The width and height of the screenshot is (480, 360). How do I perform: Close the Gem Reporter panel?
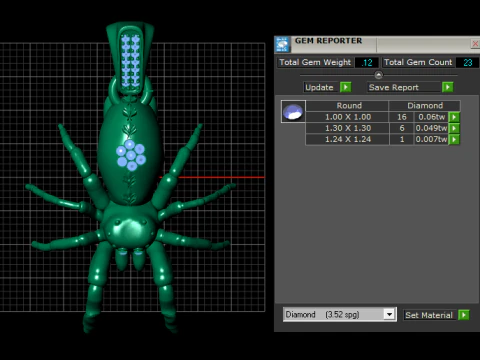[475, 44]
